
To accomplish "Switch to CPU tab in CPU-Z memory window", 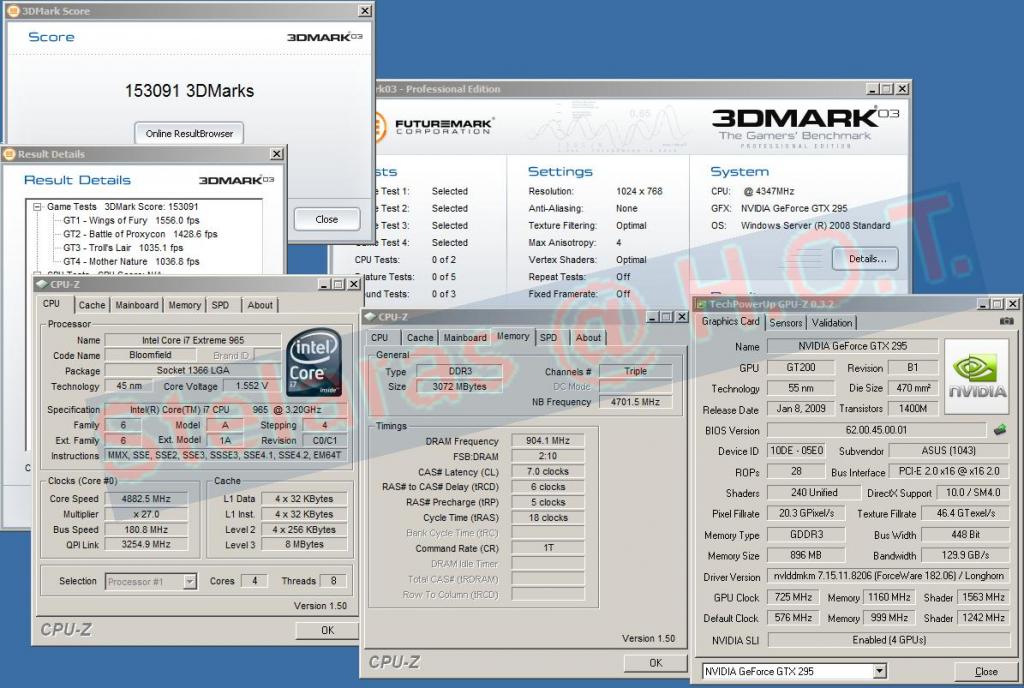I will (379, 337).
